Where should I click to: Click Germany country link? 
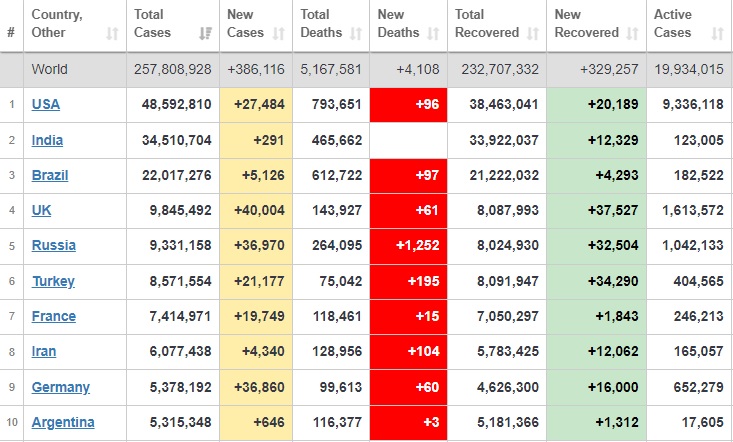click(x=60, y=387)
